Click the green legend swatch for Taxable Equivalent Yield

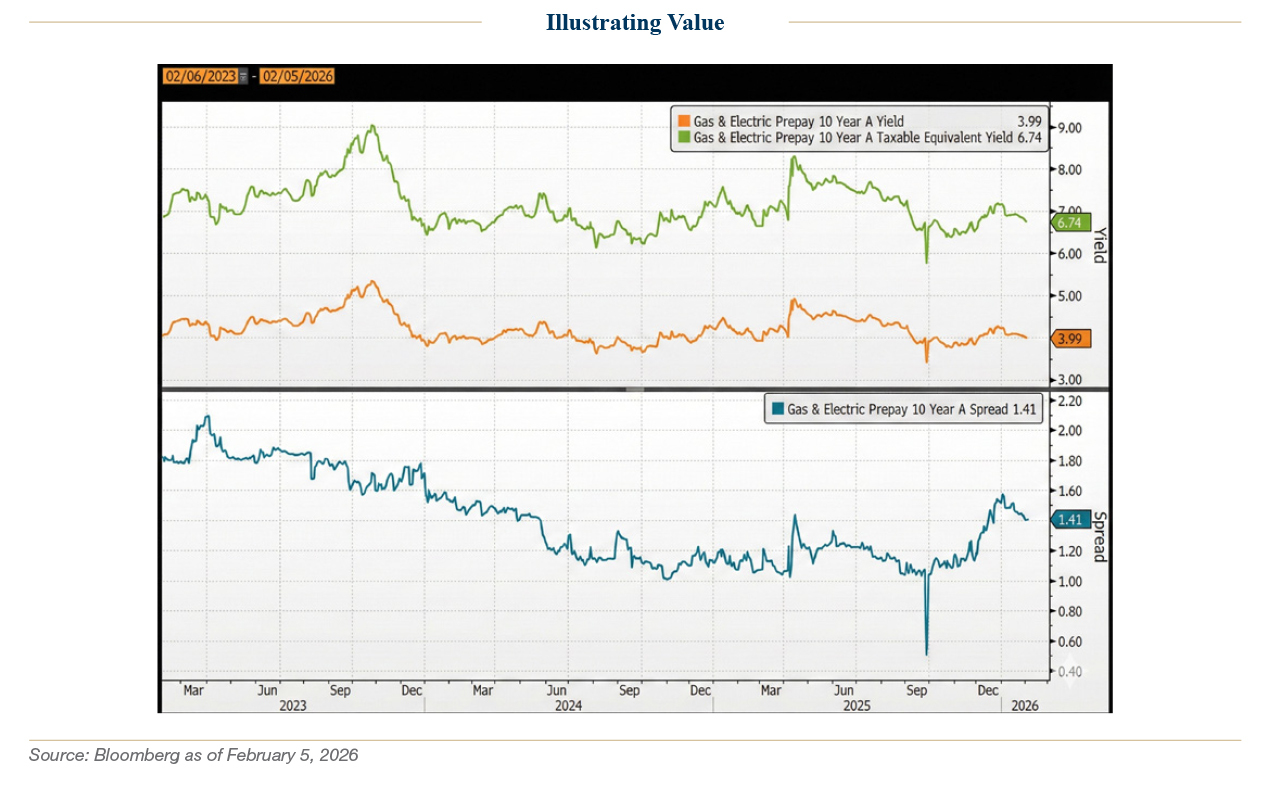(x=683, y=138)
